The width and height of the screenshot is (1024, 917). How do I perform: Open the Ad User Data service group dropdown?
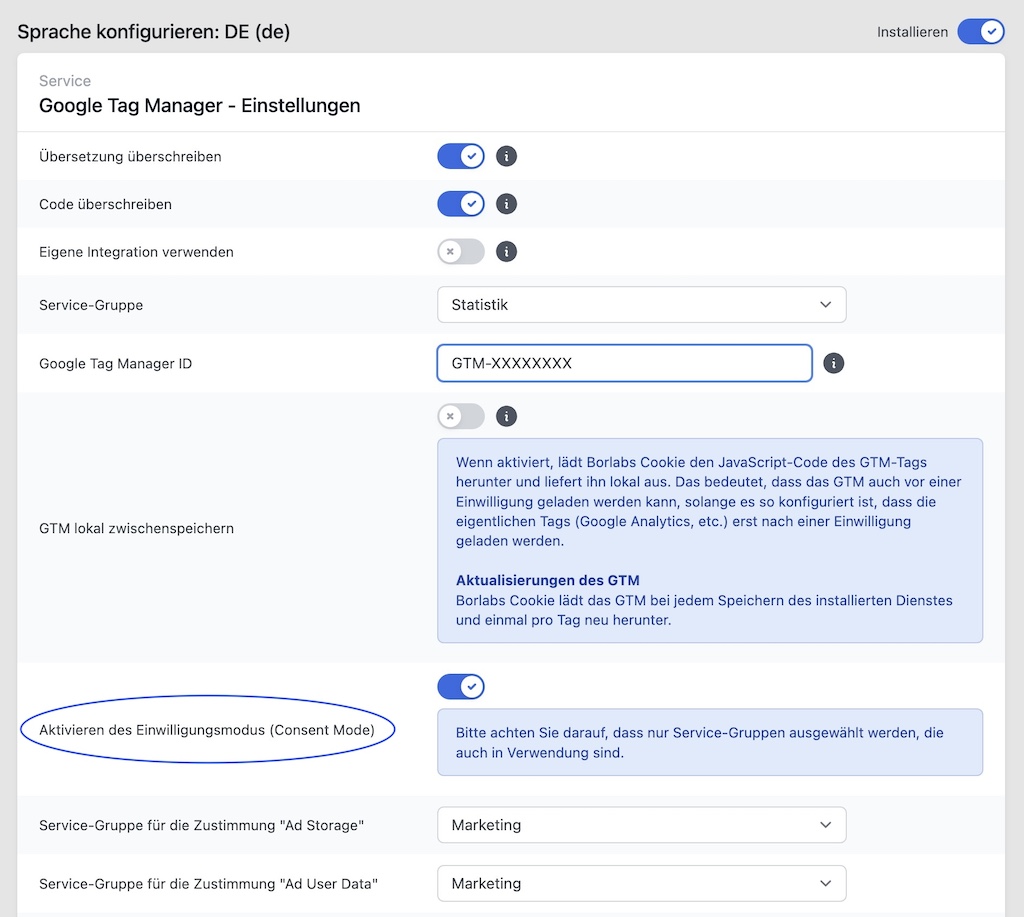(641, 883)
